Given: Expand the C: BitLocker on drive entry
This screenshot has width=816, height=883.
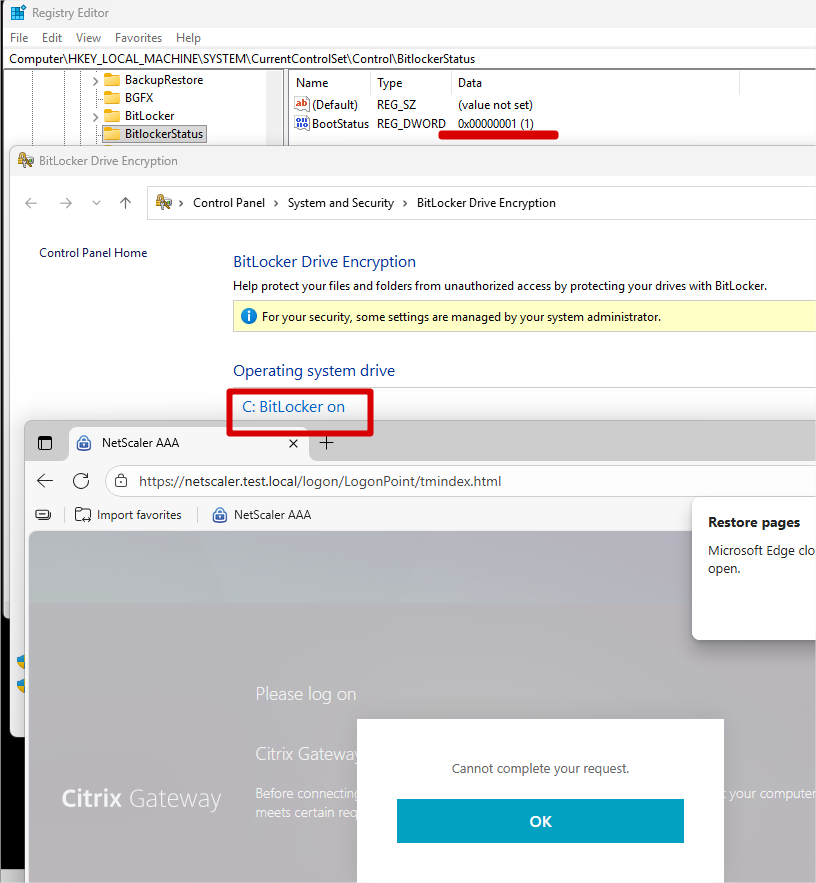Looking at the screenshot, I should pos(293,407).
